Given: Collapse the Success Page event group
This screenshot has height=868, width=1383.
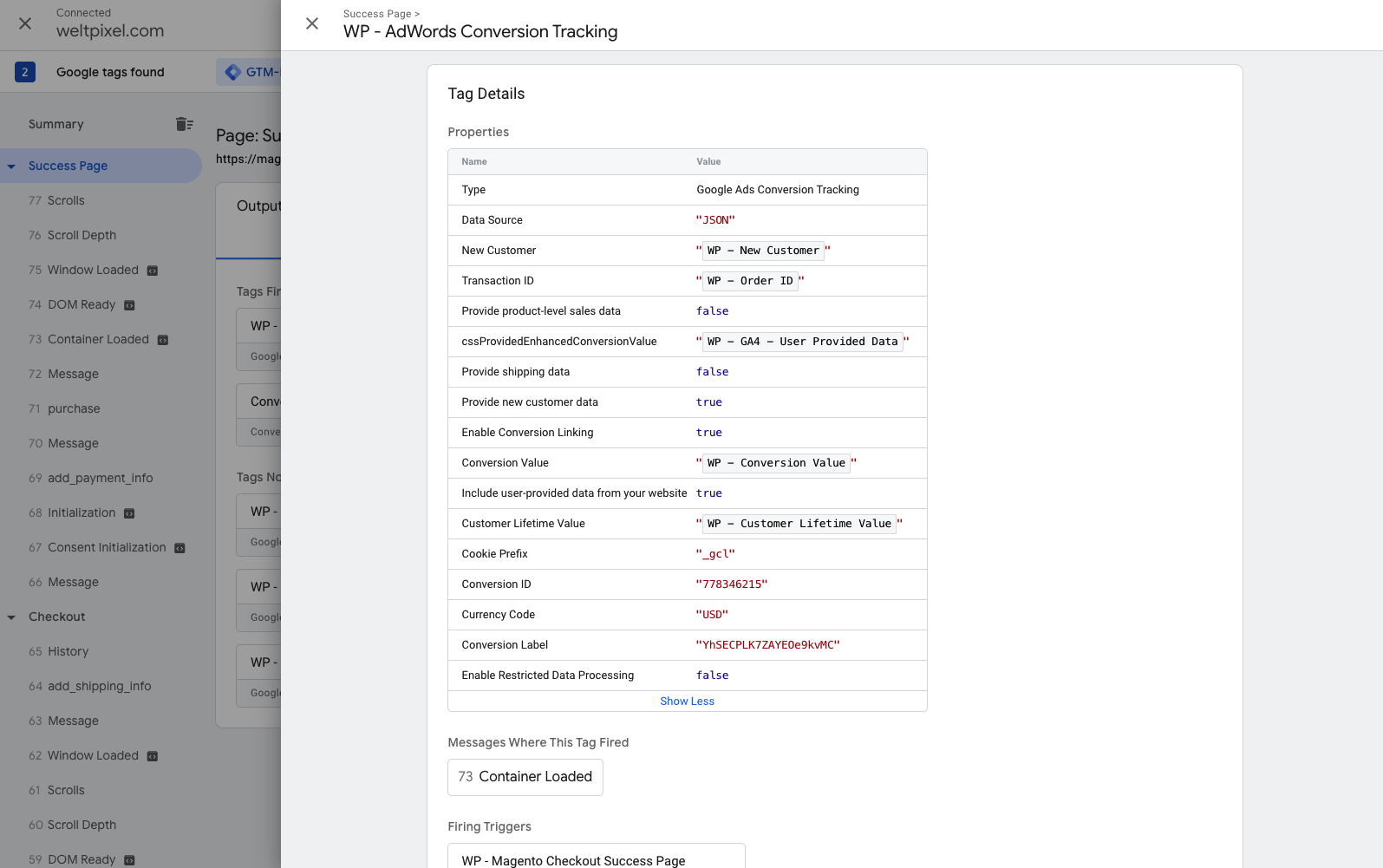Looking at the screenshot, I should click(11, 166).
